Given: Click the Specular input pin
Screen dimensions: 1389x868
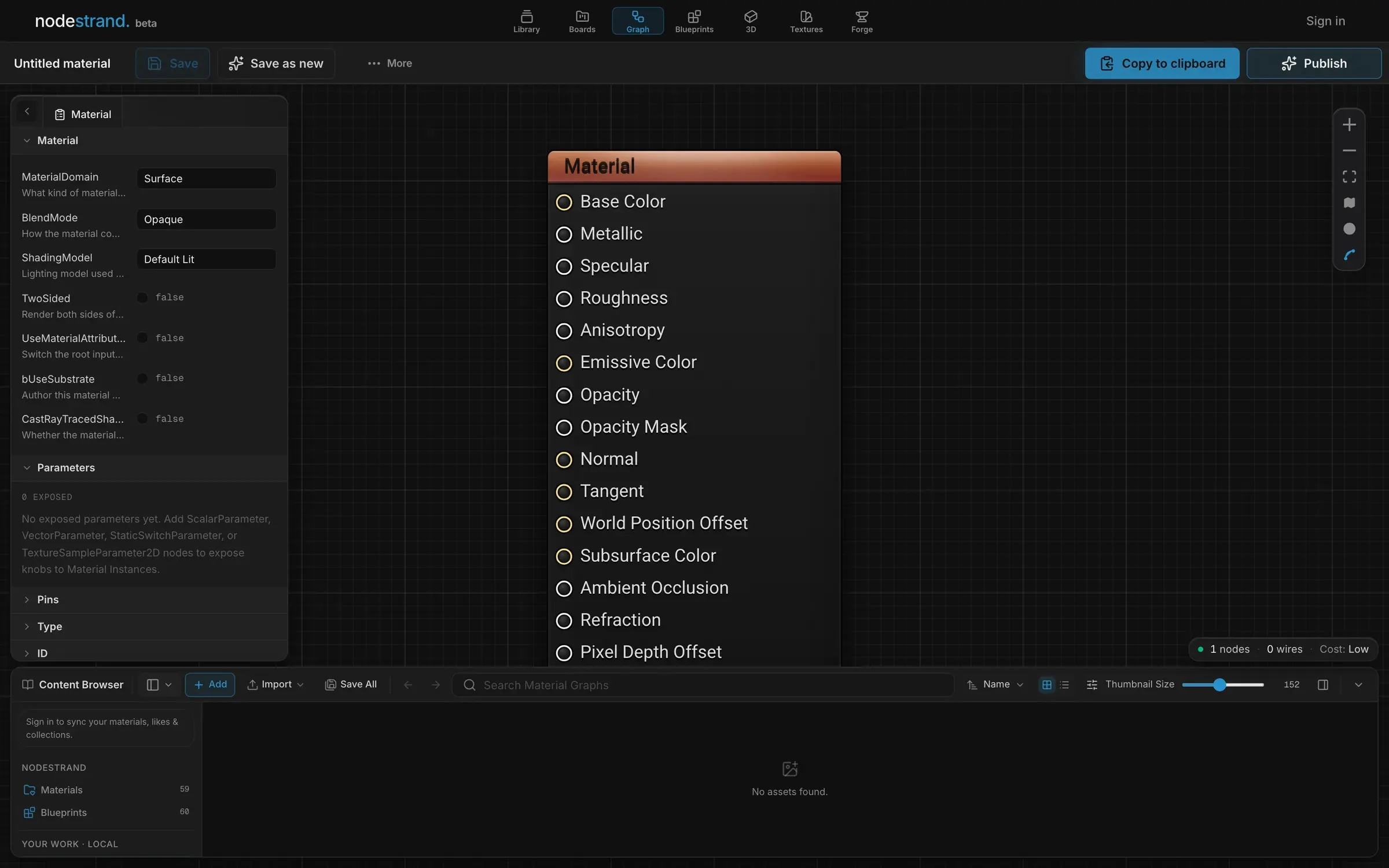Looking at the screenshot, I should tap(564, 267).
